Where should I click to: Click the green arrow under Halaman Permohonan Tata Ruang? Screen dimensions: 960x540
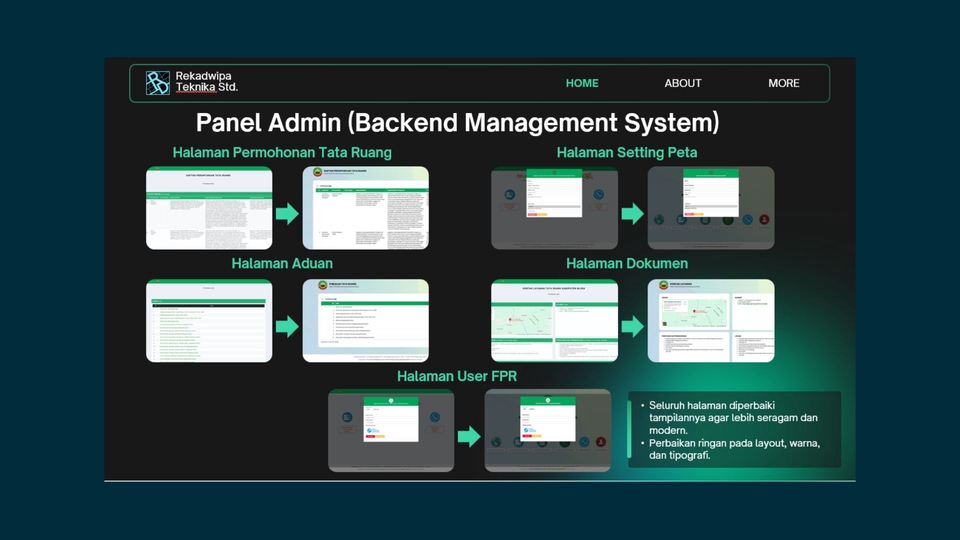(x=287, y=213)
